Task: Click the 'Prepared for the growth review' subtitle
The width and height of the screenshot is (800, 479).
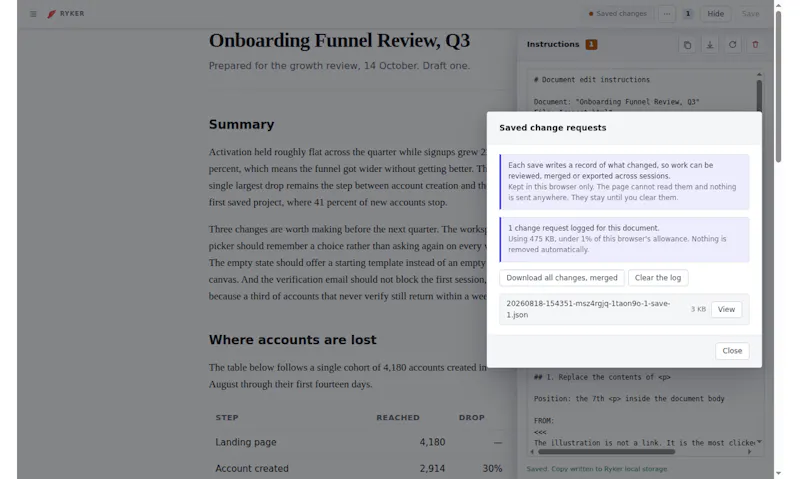Action: [x=339, y=66]
